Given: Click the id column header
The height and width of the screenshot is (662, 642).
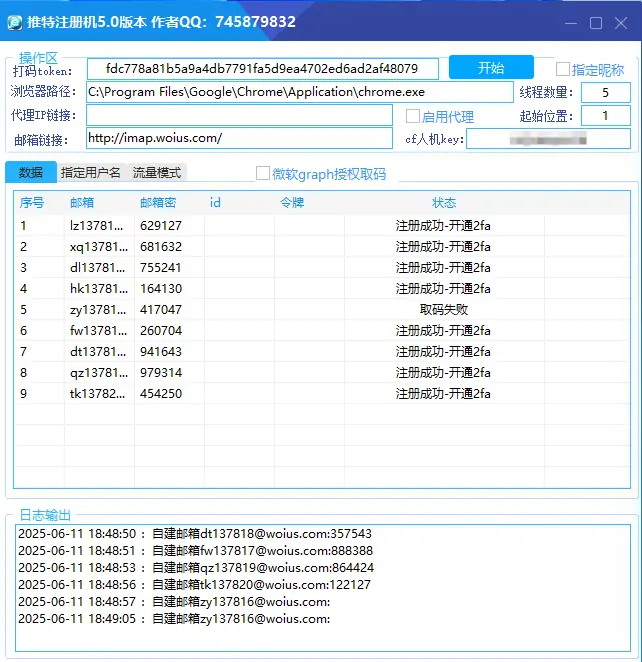Looking at the screenshot, I should click(215, 203).
